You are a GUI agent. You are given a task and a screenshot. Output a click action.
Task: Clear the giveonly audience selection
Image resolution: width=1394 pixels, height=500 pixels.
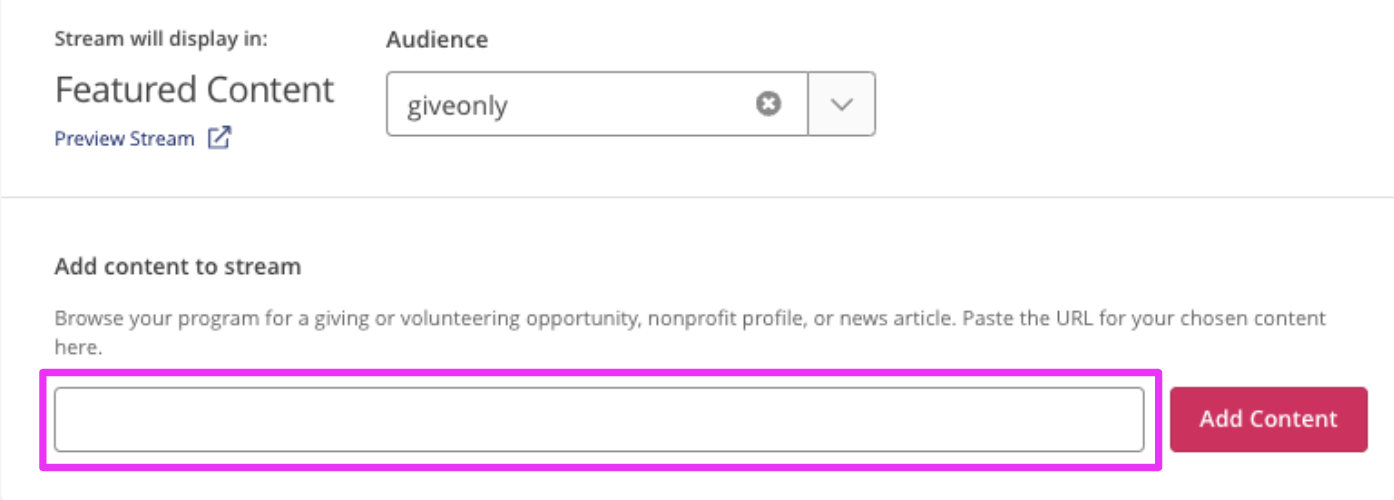[768, 104]
